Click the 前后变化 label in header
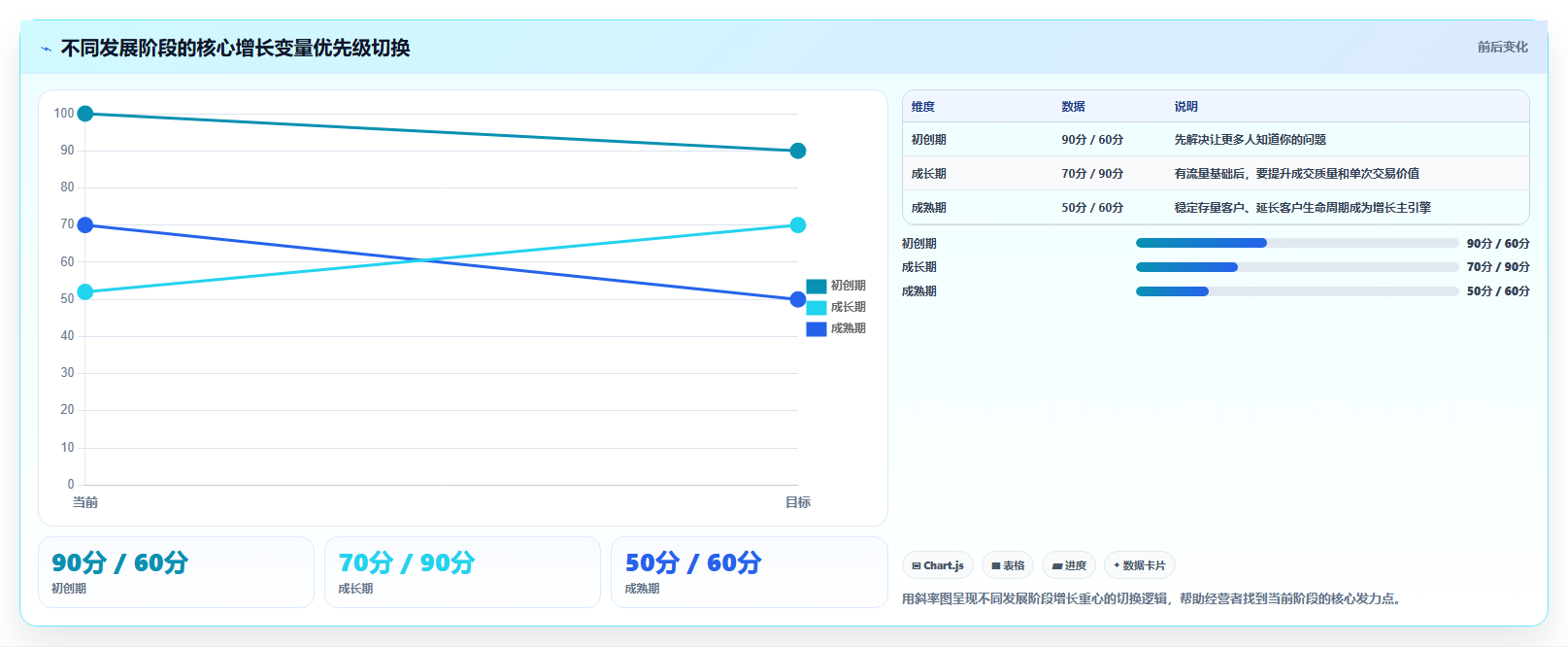 pos(1502,47)
